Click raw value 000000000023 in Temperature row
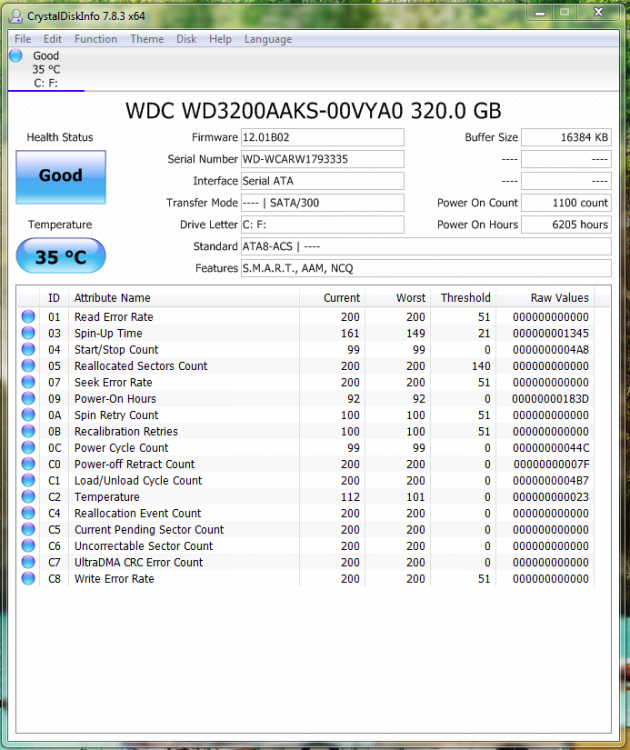Screen dimensions: 630x750 coord(551,497)
